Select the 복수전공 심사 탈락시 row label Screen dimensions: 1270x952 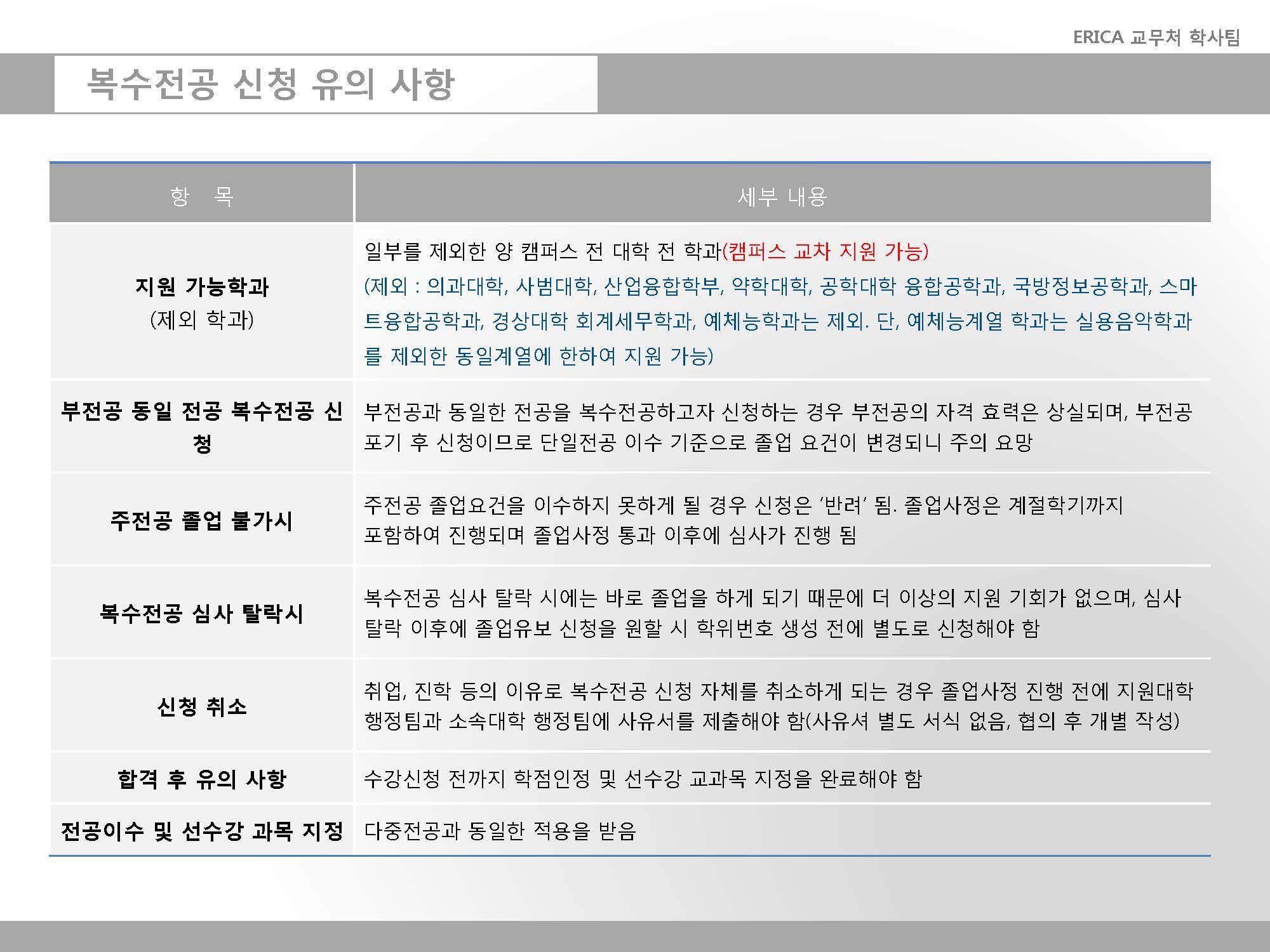point(201,613)
